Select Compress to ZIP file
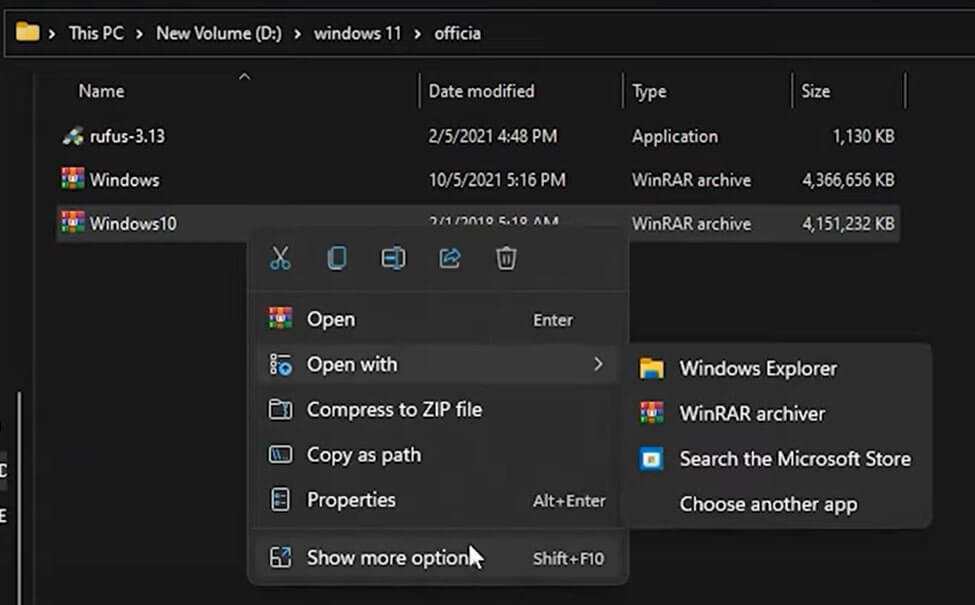Screen dimensions: 975x605 [438, 410]
